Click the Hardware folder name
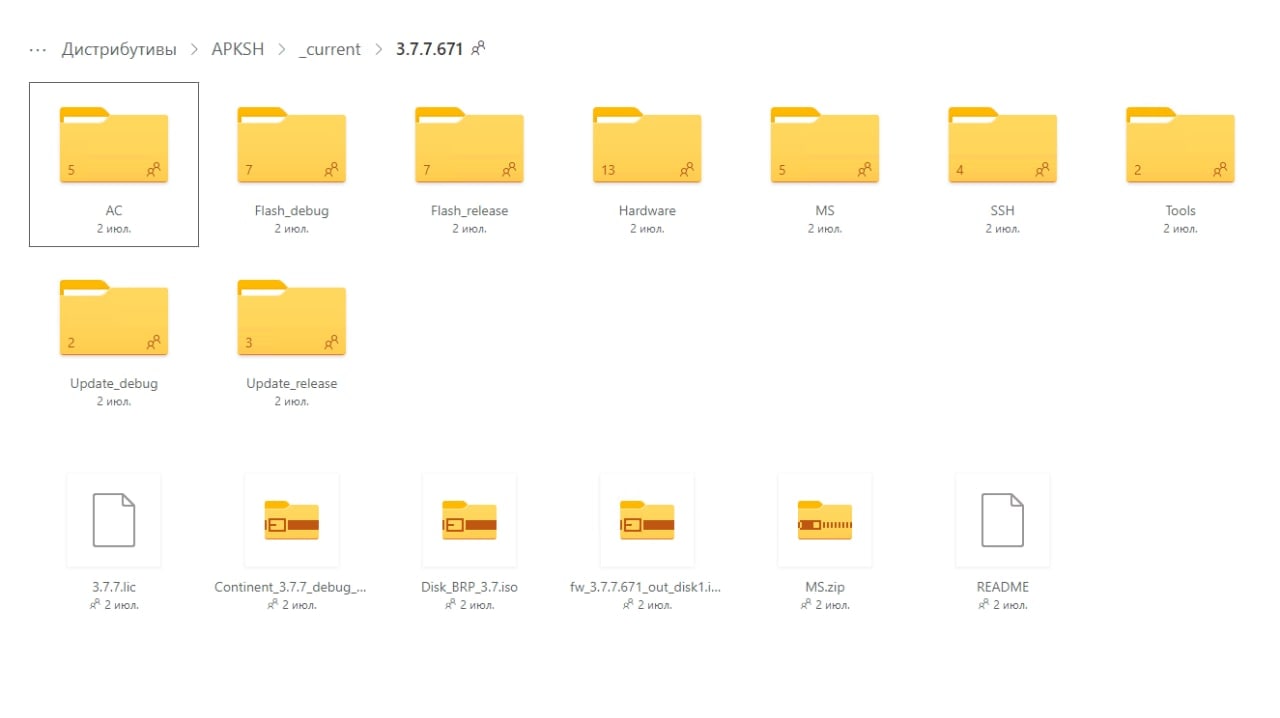This screenshot has height=718, width=1280. coord(647,211)
